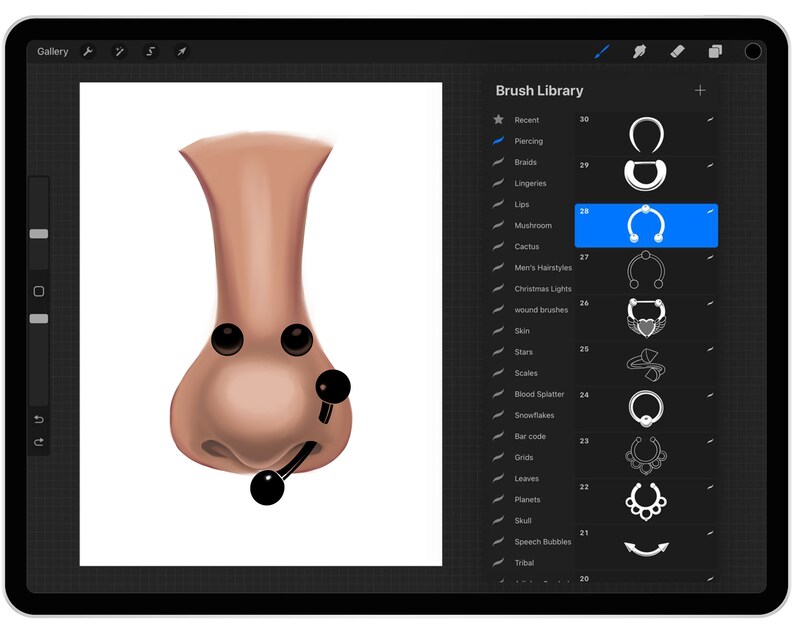The width and height of the screenshot is (794, 631).
Task: Open the Actions wrench menu
Action: coord(88,52)
